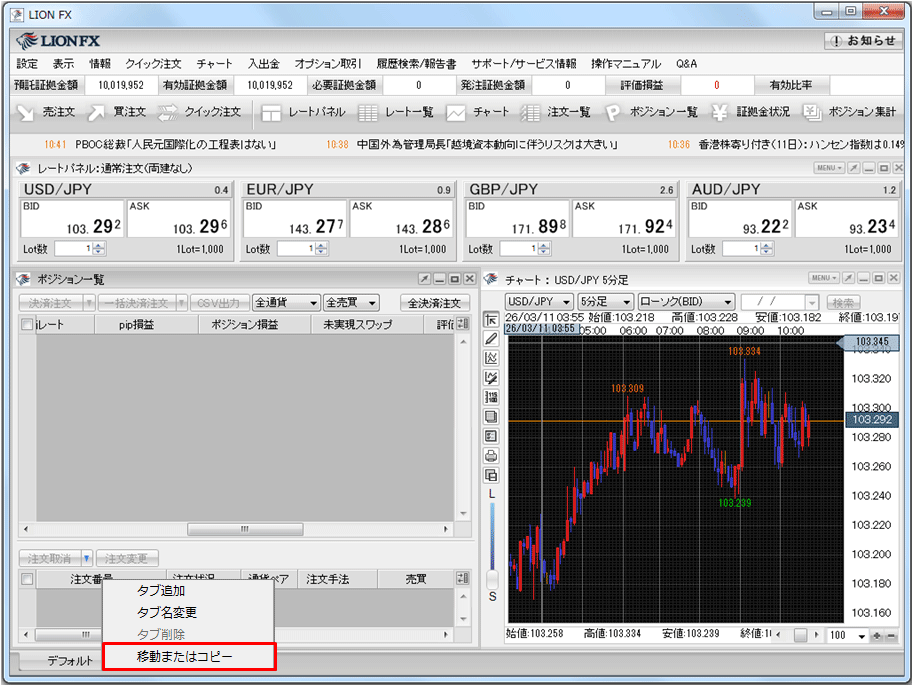Open the 入出金 menu
Viewport: 913px width, 686px height.
pos(264,63)
